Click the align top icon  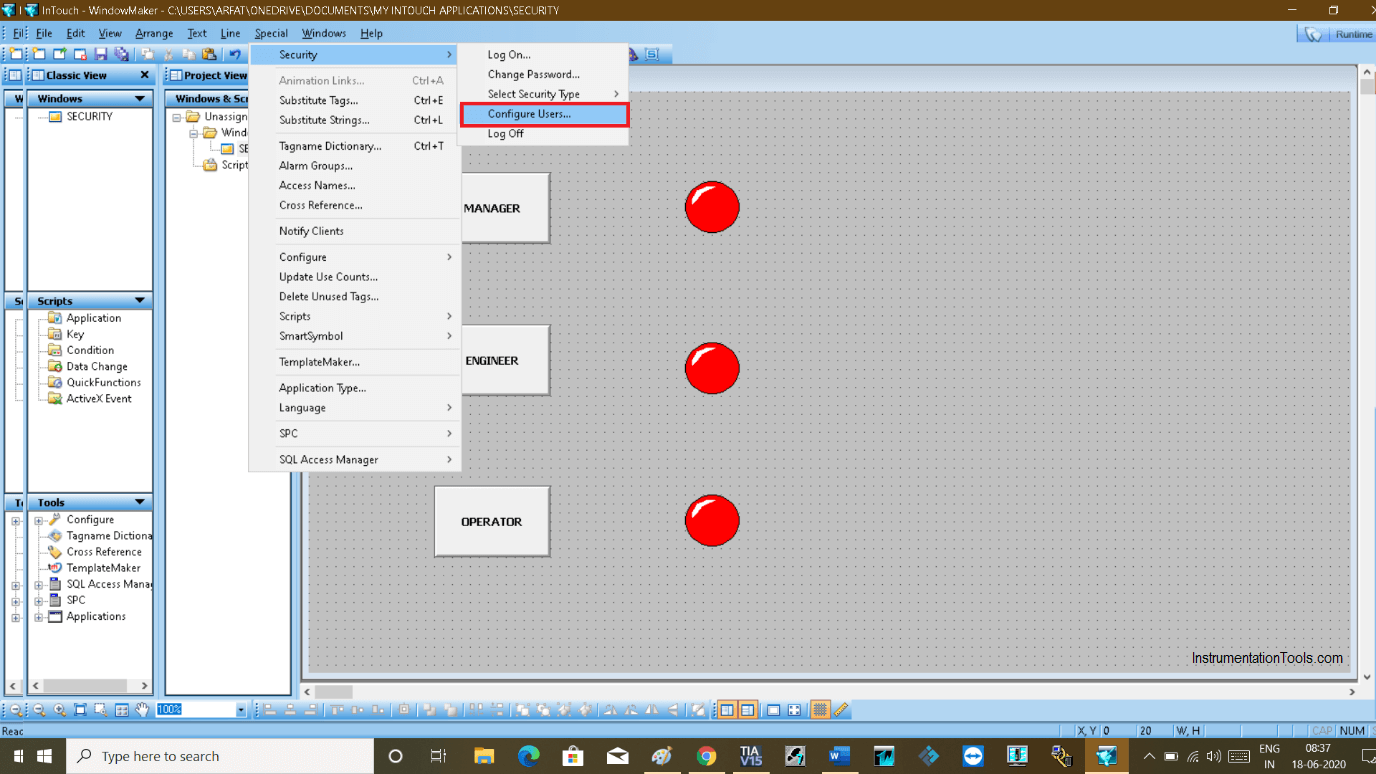pos(337,710)
